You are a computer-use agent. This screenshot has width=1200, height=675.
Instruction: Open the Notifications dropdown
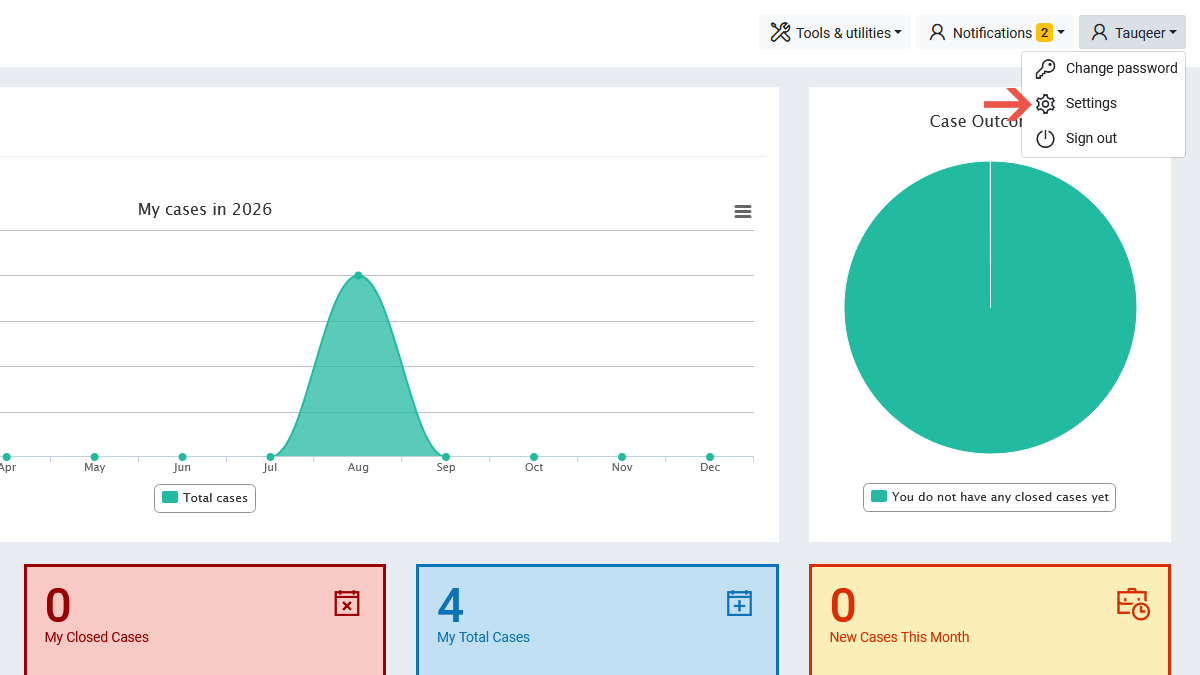click(x=995, y=32)
